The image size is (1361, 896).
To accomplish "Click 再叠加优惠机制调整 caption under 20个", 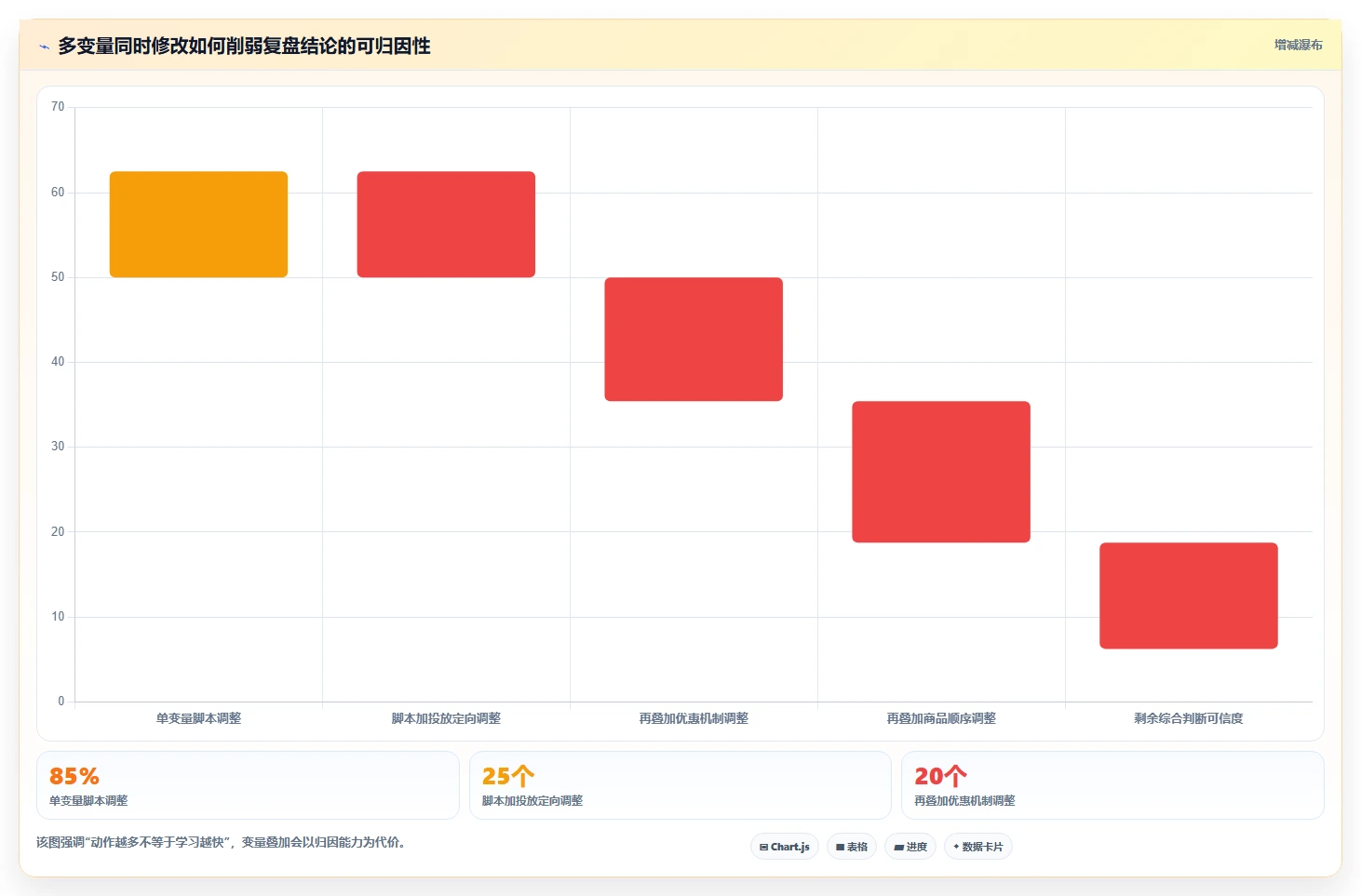I will 964,801.
